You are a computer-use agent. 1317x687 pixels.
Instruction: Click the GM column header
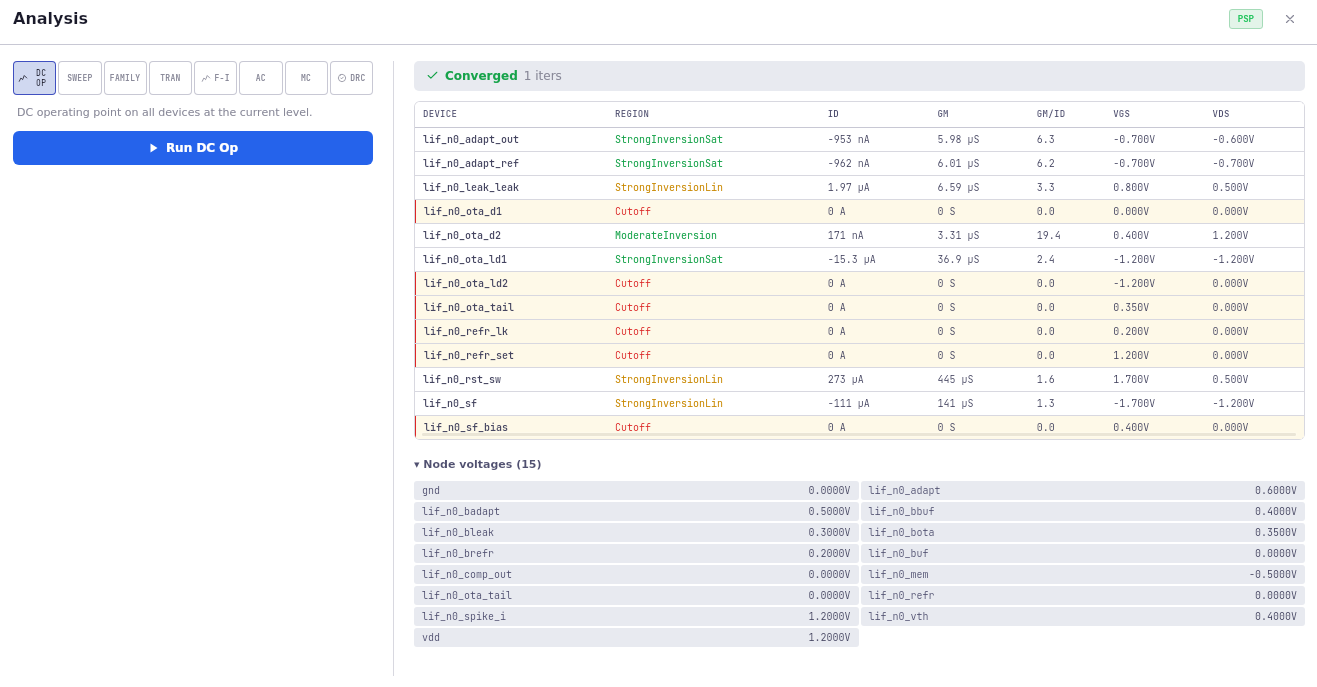point(943,114)
